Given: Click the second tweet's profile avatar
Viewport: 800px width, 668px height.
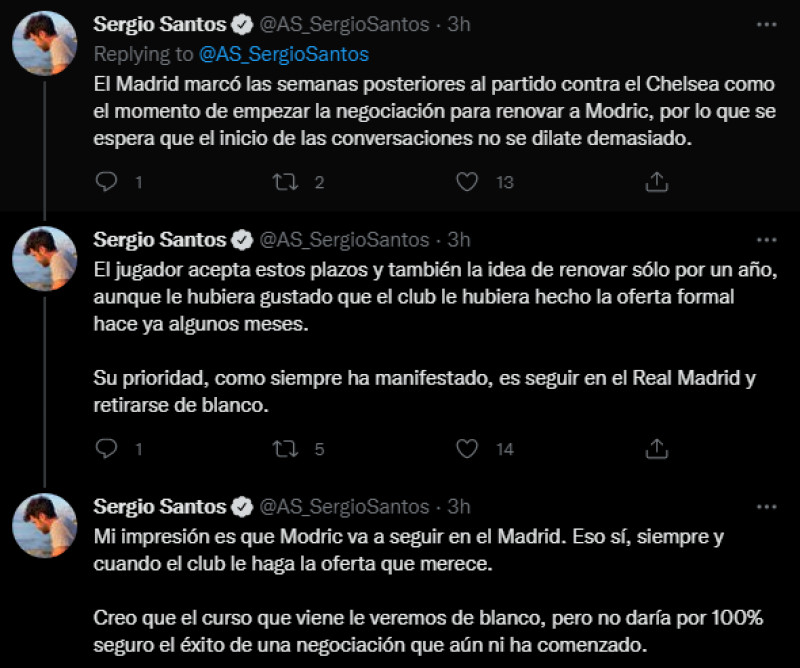Looking at the screenshot, I should (45, 259).
